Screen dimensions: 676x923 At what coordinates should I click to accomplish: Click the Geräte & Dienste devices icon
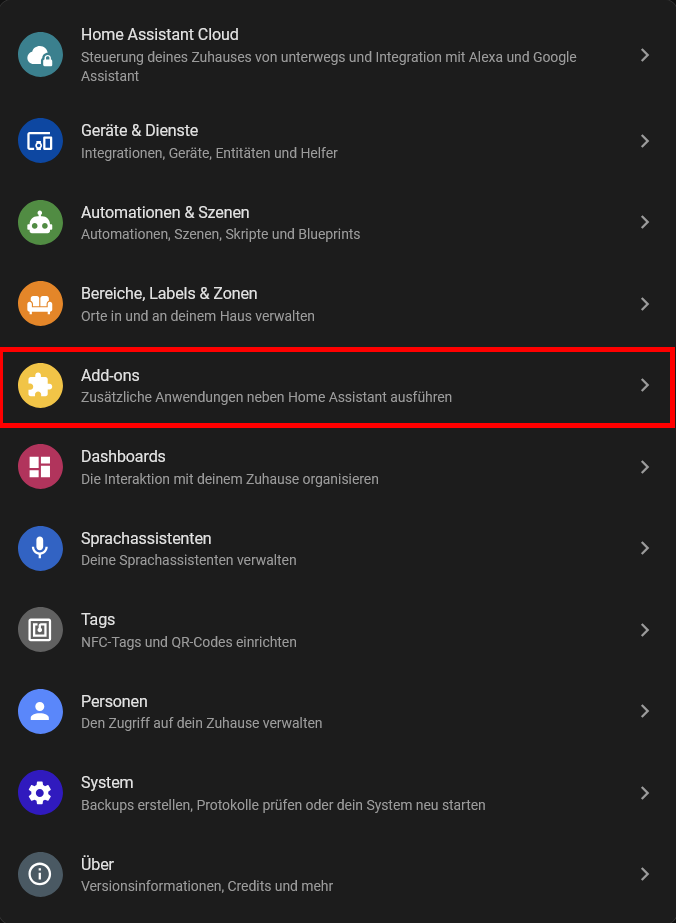pyautogui.click(x=40, y=141)
